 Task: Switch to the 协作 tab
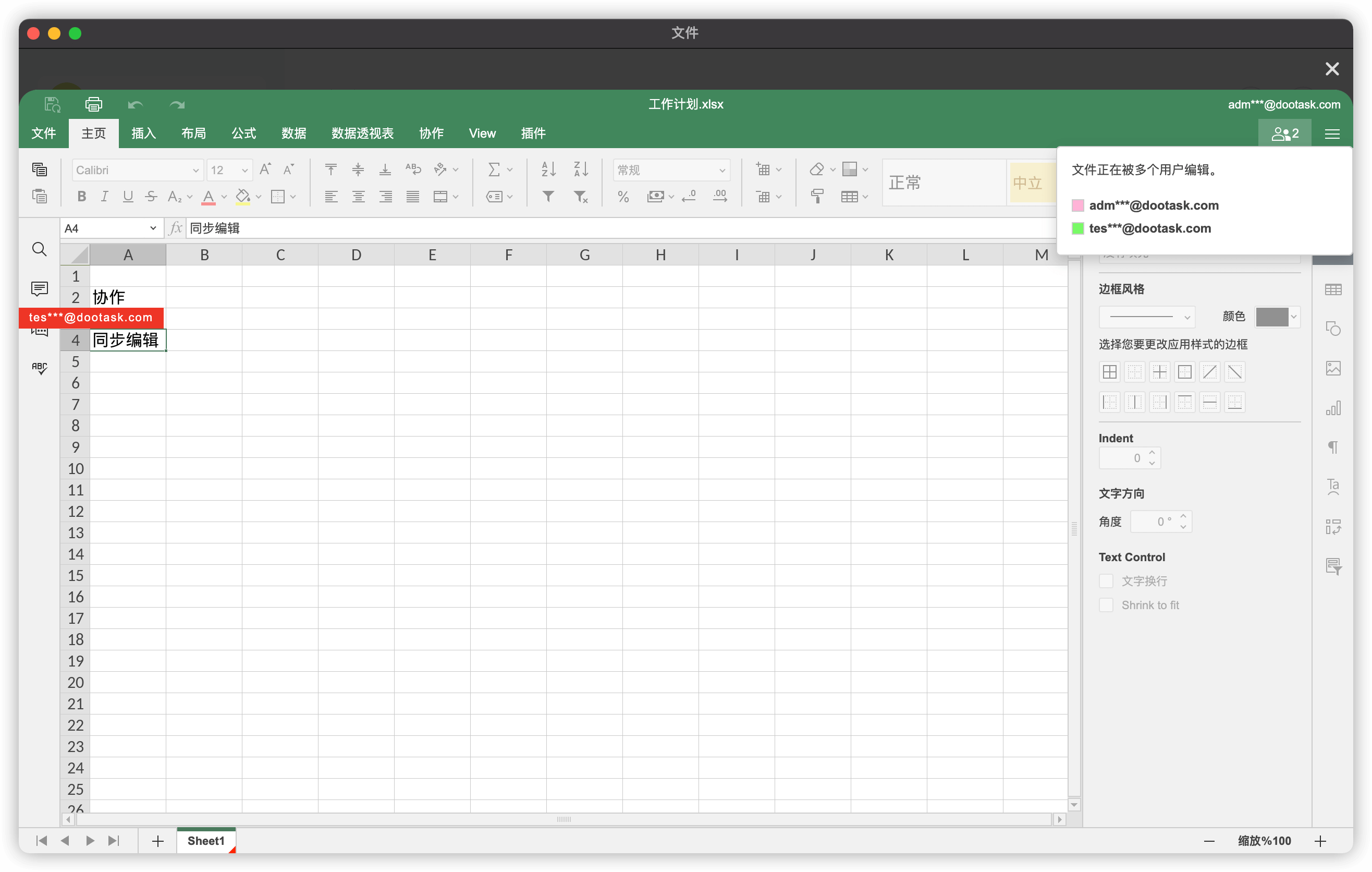(431, 134)
